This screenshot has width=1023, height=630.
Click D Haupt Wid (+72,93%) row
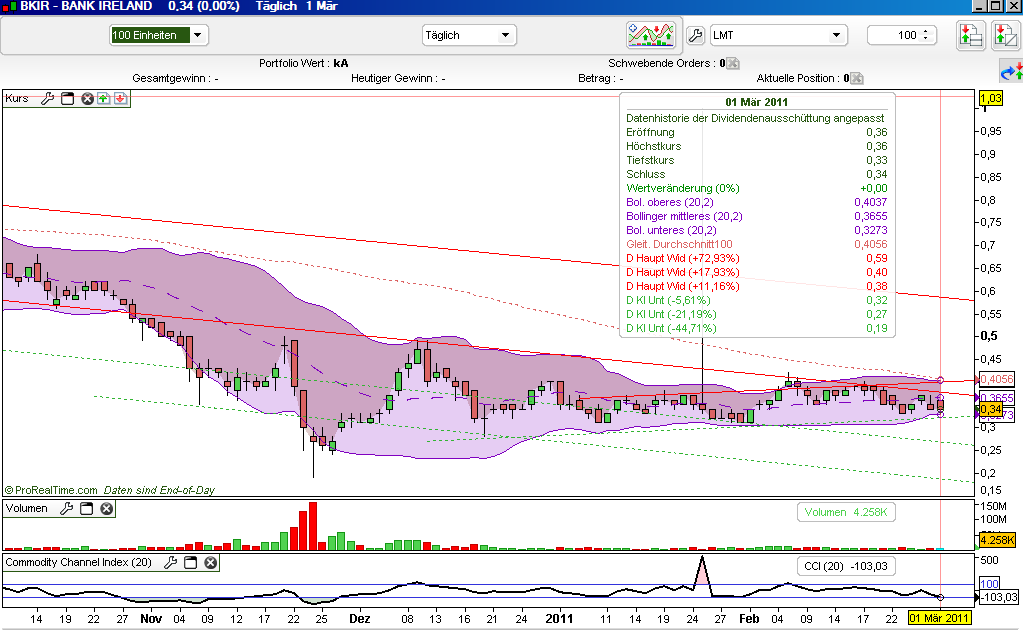pos(757,258)
